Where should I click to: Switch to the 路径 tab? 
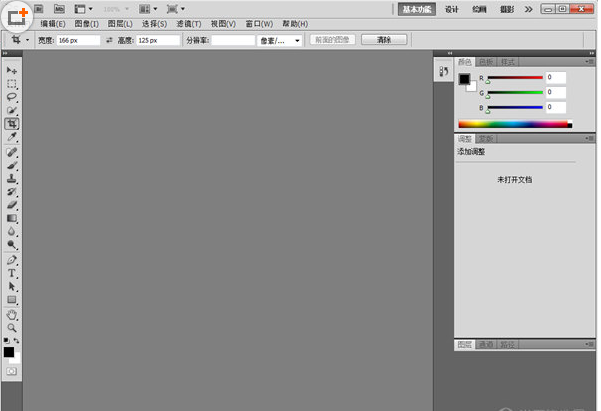[508, 344]
